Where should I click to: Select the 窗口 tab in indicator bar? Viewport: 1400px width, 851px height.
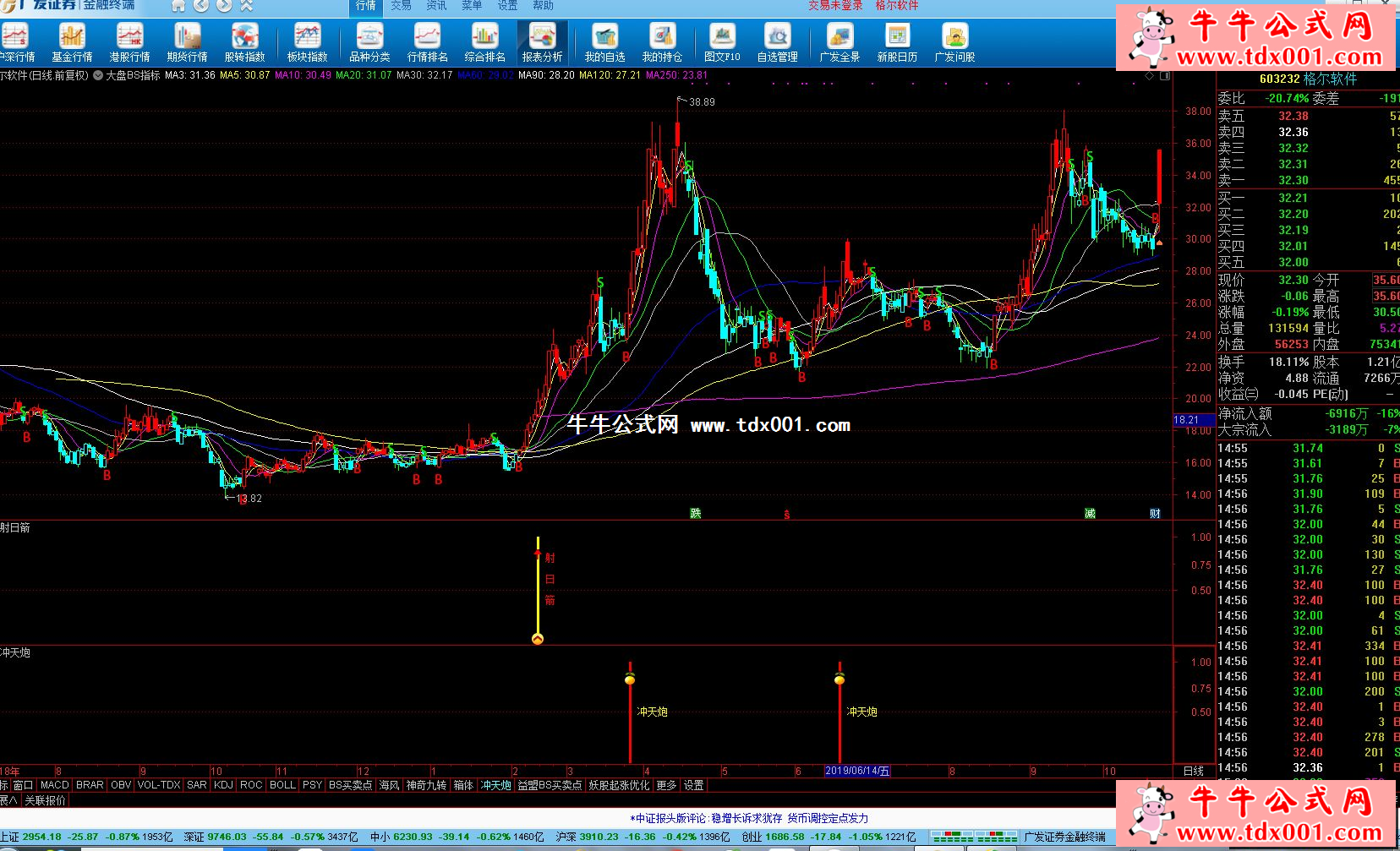[23, 785]
